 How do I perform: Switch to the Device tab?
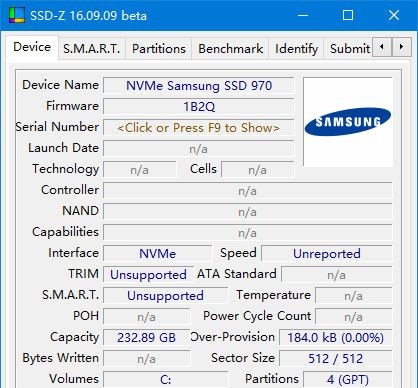32,47
